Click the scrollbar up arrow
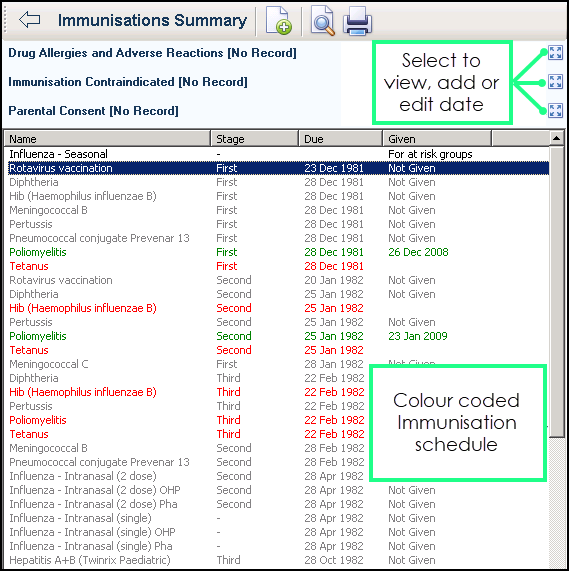Image resolution: width=569 pixels, height=571 pixels. point(556,138)
